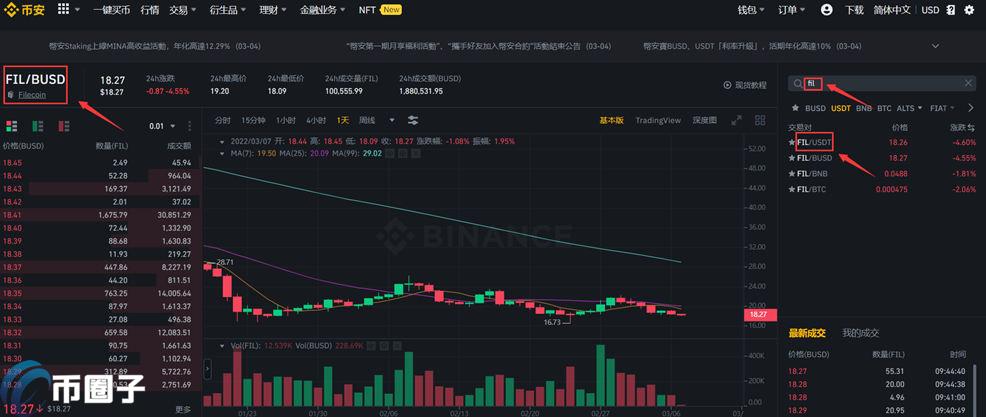Change language via 简体中文
986x417 pixels.
pos(892,10)
